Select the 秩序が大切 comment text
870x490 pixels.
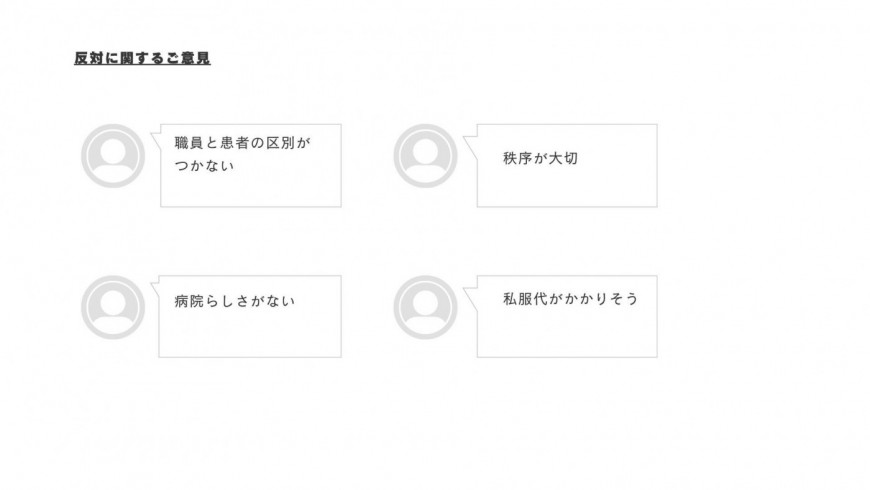(540, 158)
